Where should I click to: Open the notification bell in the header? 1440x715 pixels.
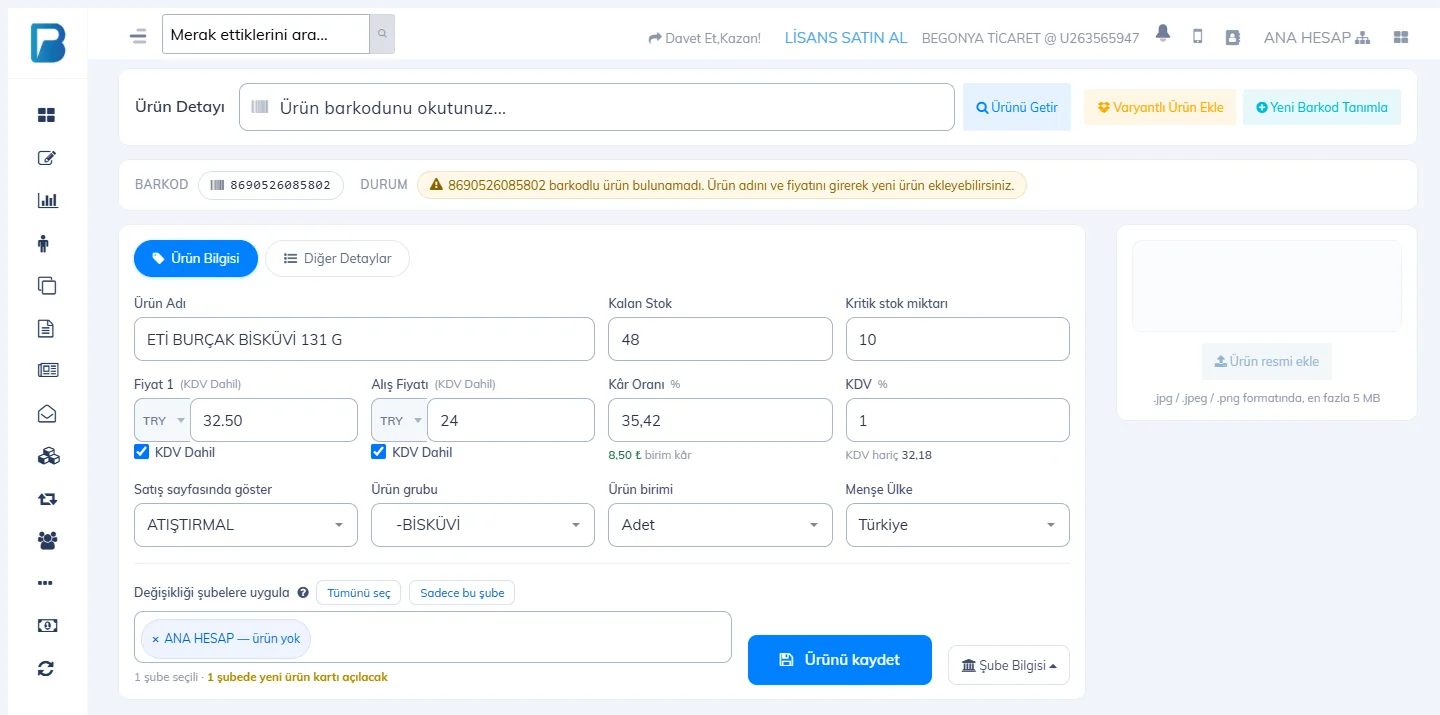1162,34
